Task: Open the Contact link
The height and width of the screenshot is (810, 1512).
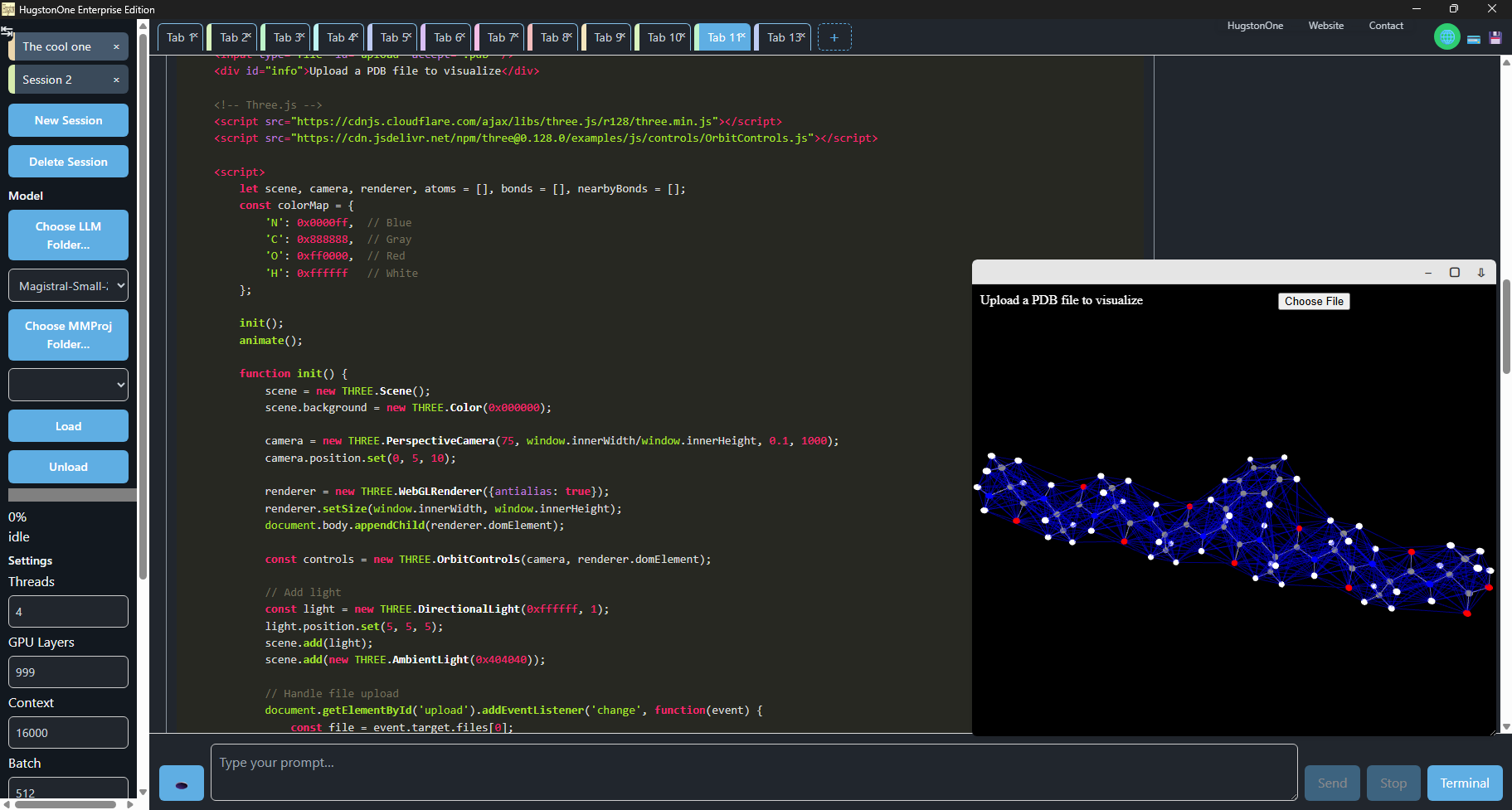Action: tap(1386, 26)
